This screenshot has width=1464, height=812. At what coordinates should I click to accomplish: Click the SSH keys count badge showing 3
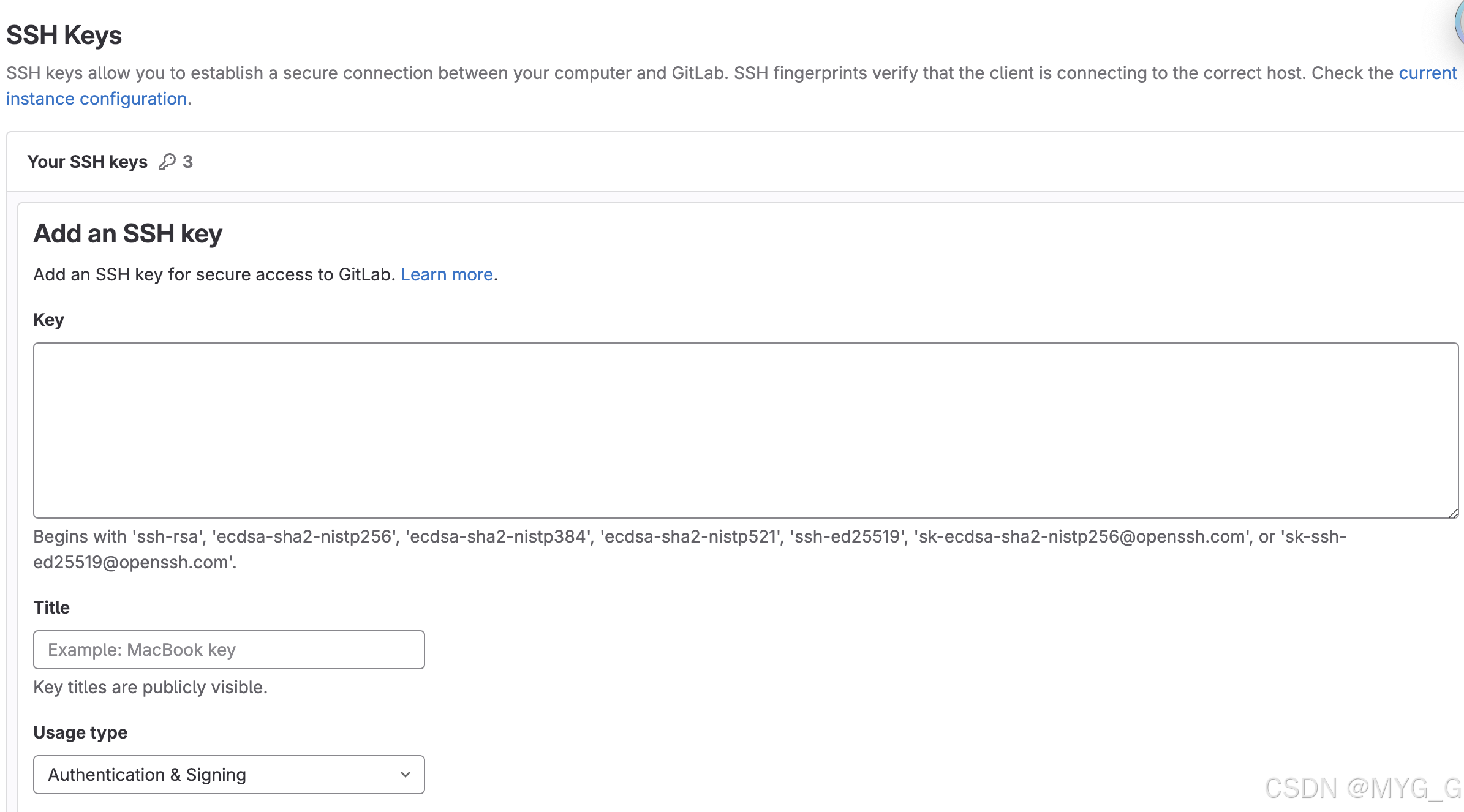point(187,162)
